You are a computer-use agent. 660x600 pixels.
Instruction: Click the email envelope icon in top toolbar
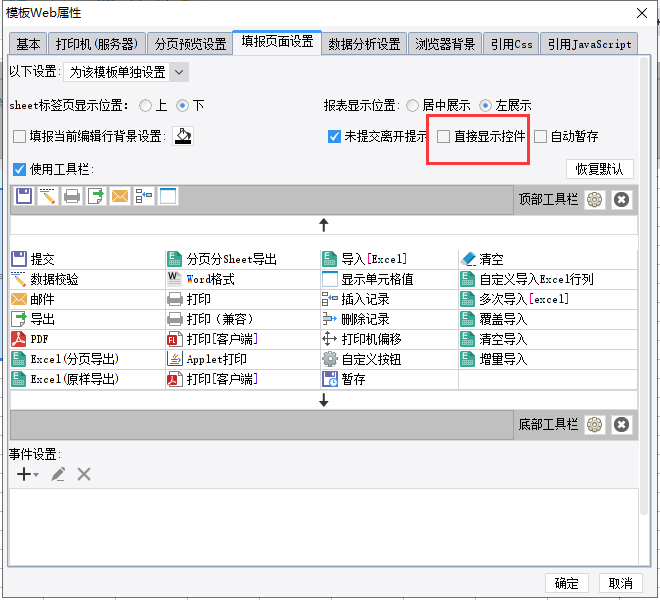(x=120, y=196)
